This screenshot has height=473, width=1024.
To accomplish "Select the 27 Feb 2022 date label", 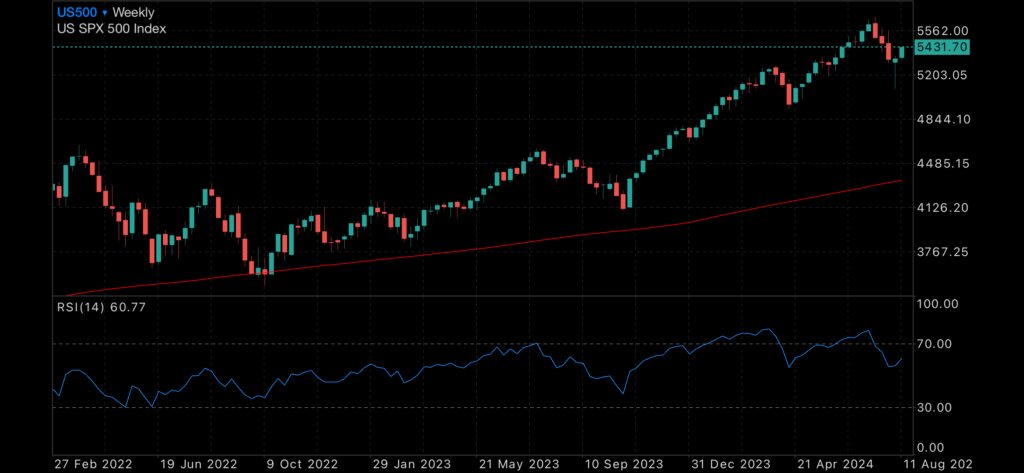I will click(93, 465).
